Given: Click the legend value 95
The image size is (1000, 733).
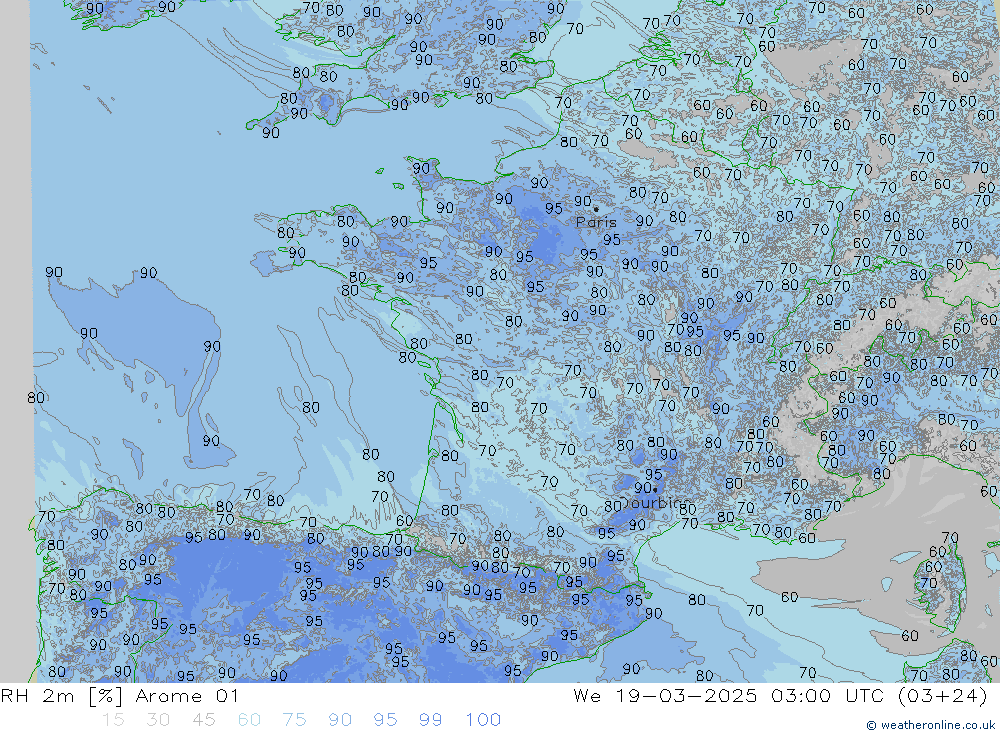Looking at the screenshot, I should click(x=385, y=720).
